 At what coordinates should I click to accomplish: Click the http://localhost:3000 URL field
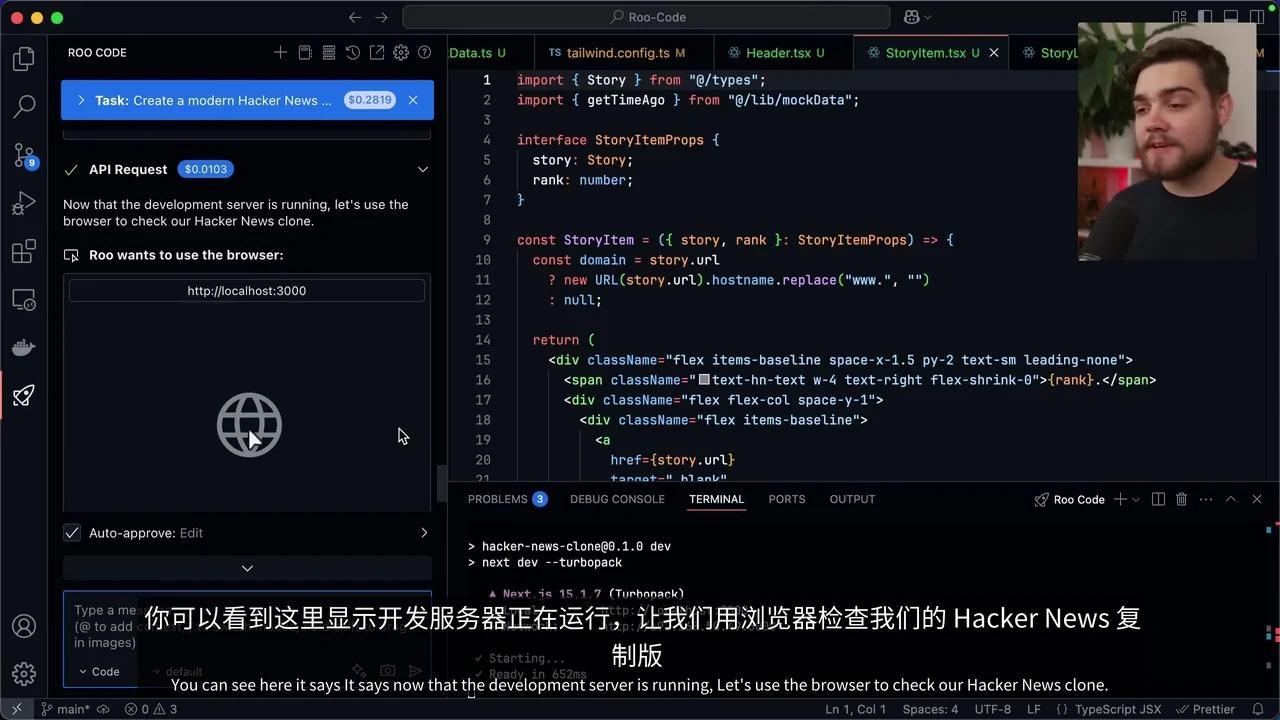[x=247, y=291]
